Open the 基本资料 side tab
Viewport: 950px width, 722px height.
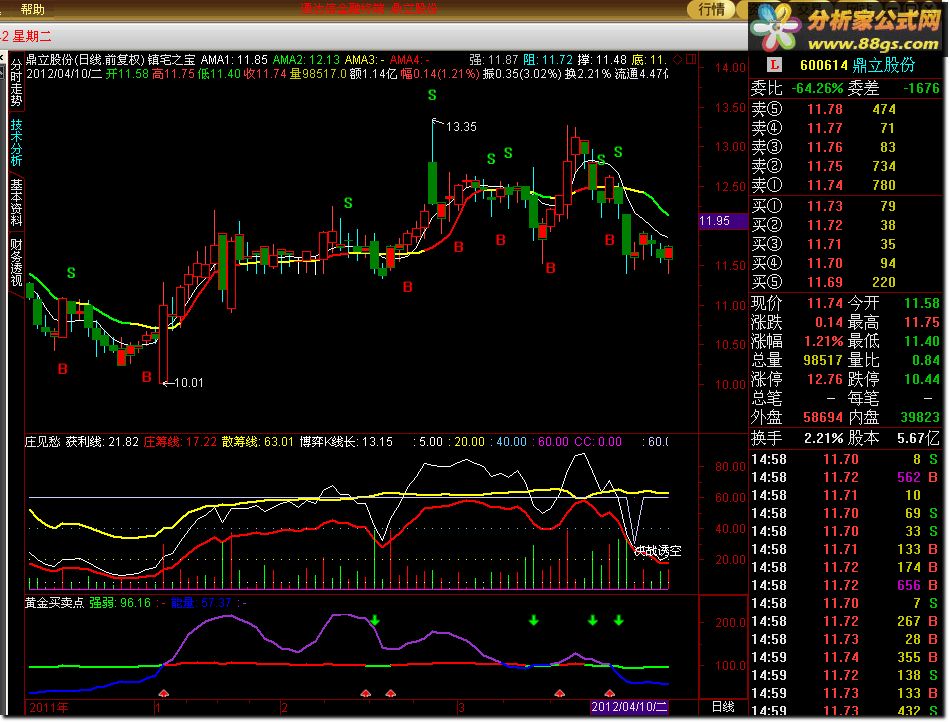16,202
